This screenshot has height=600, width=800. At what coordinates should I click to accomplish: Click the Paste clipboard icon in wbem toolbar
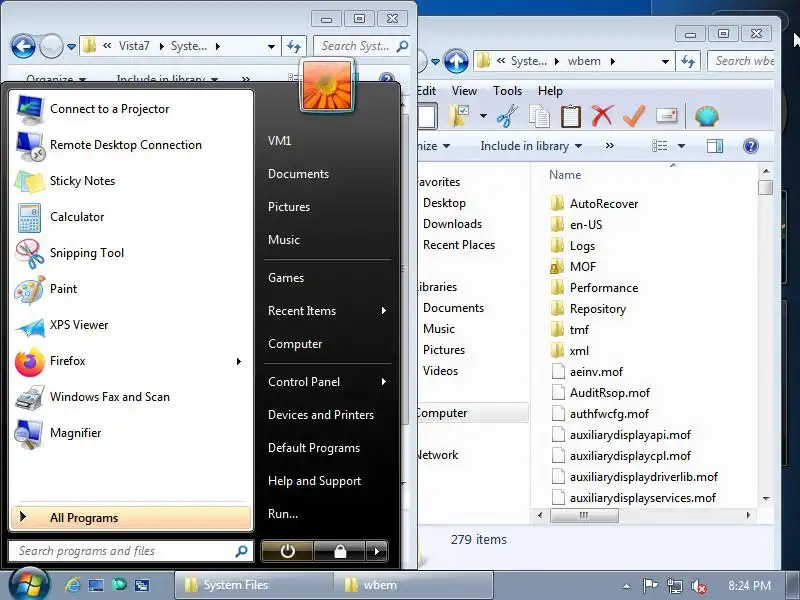pyautogui.click(x=570, y=116)
